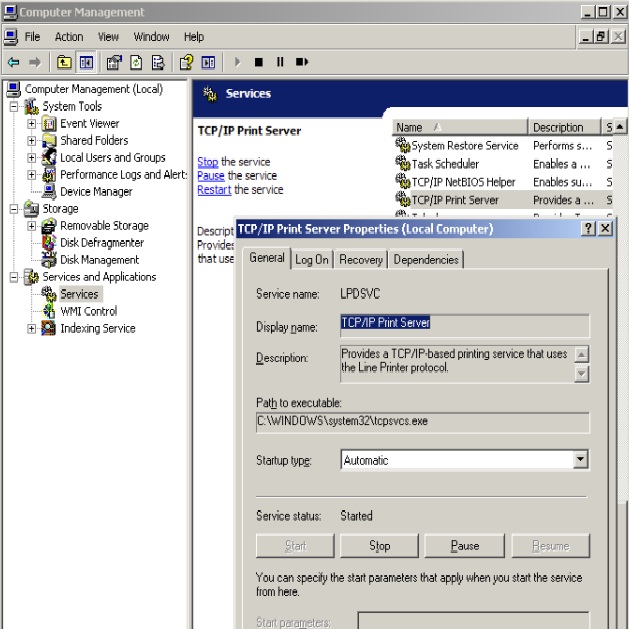Click the Performance Logs and Alerts icon
629x629 pixels.
click(49, 174)
